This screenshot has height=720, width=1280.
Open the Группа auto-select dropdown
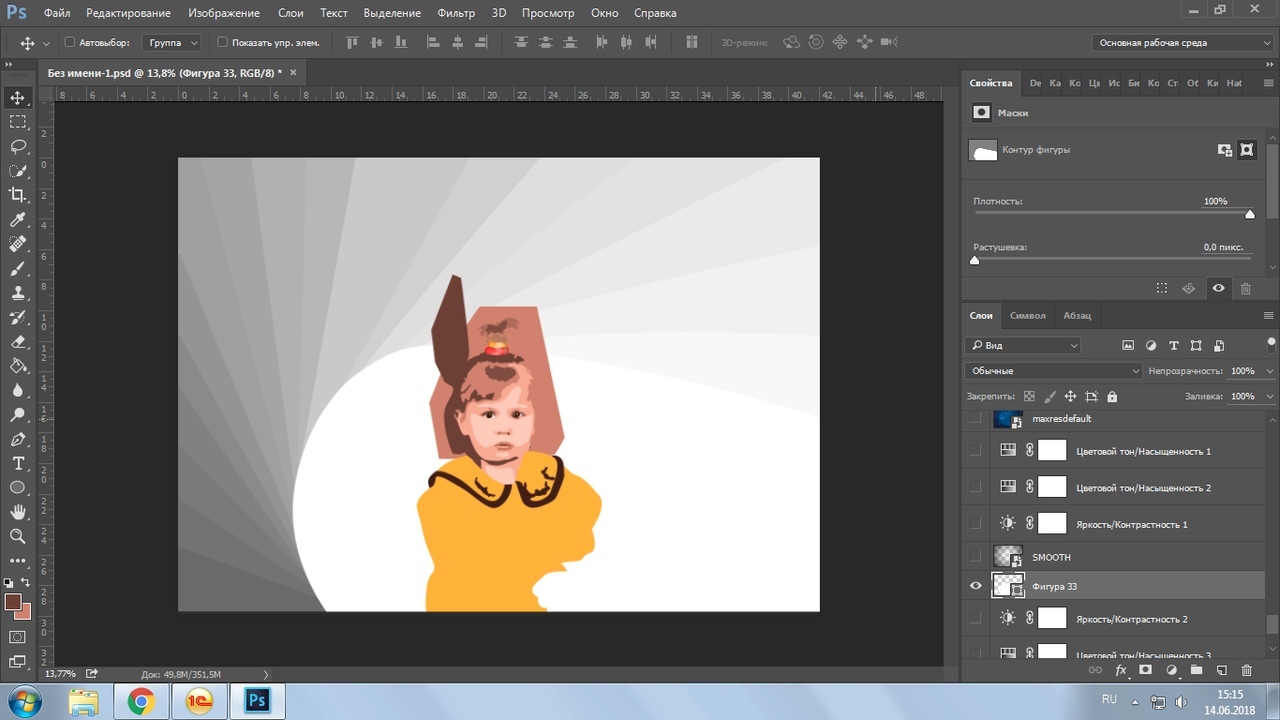click(172, 43)
